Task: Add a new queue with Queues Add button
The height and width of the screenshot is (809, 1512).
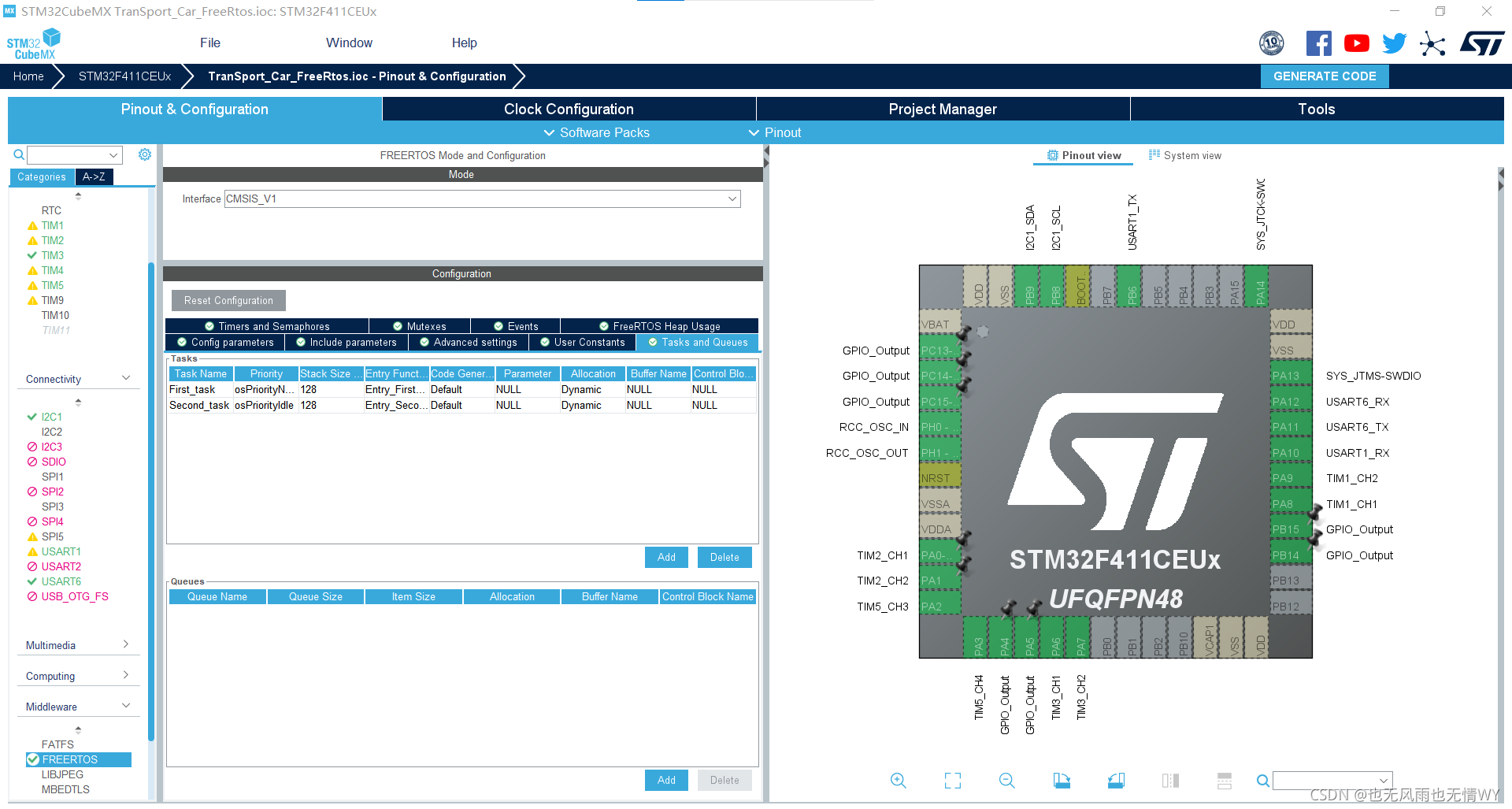Action: click(666, 780)
